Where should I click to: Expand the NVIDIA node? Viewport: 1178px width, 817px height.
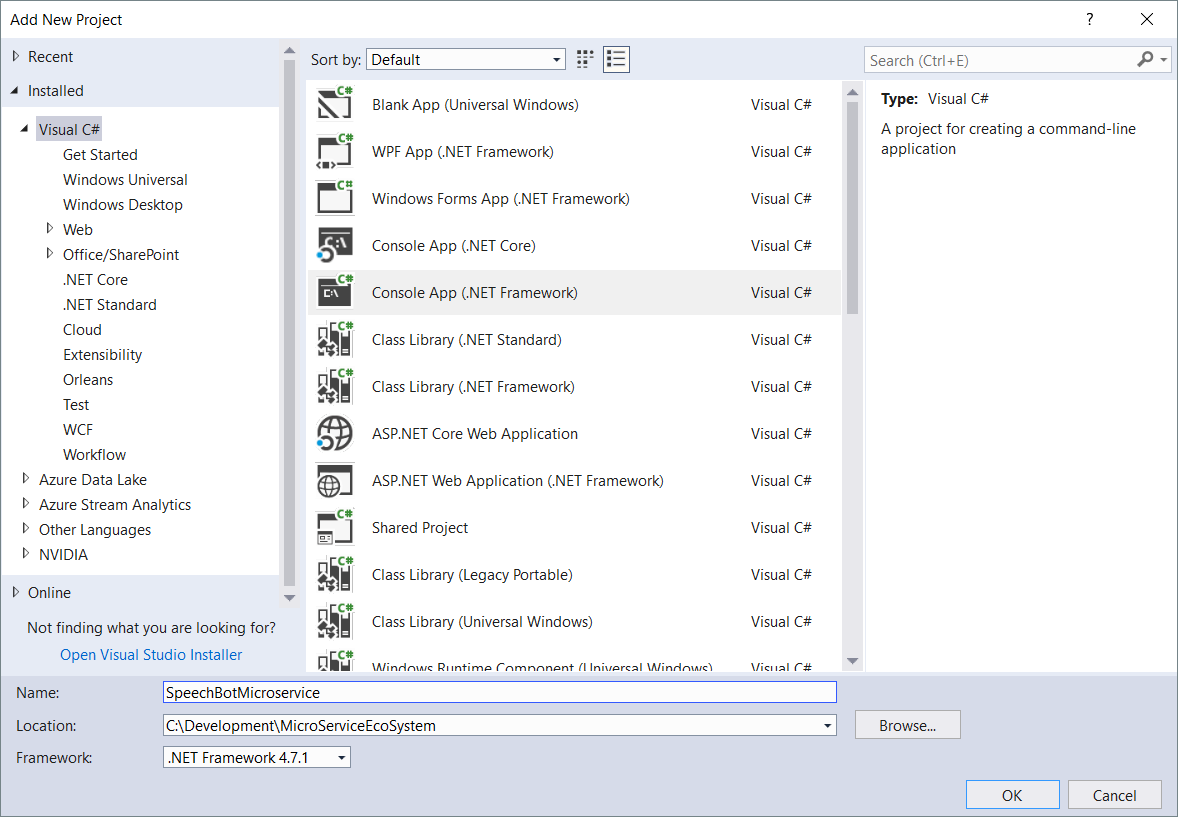pyautogui.click(x=26, y=554)
